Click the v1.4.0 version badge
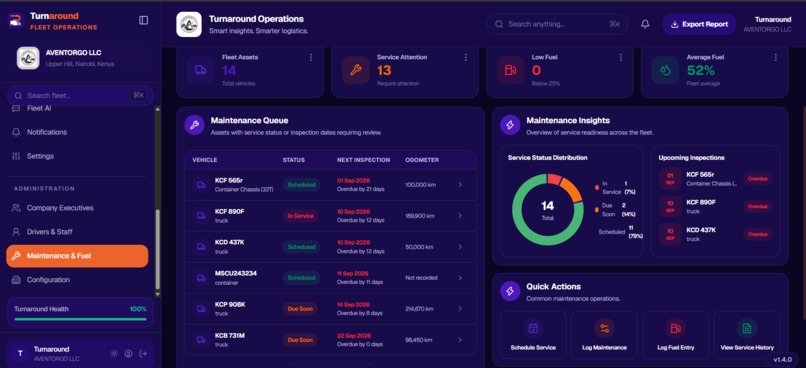The image size is (806, 368). click(783, 359)
